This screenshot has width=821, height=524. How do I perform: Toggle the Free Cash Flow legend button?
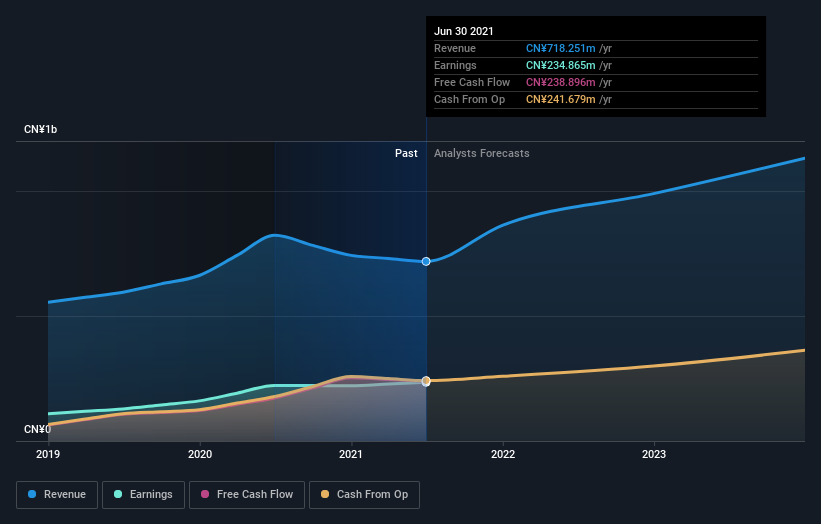pyautogui.click(x=247, y=495)
